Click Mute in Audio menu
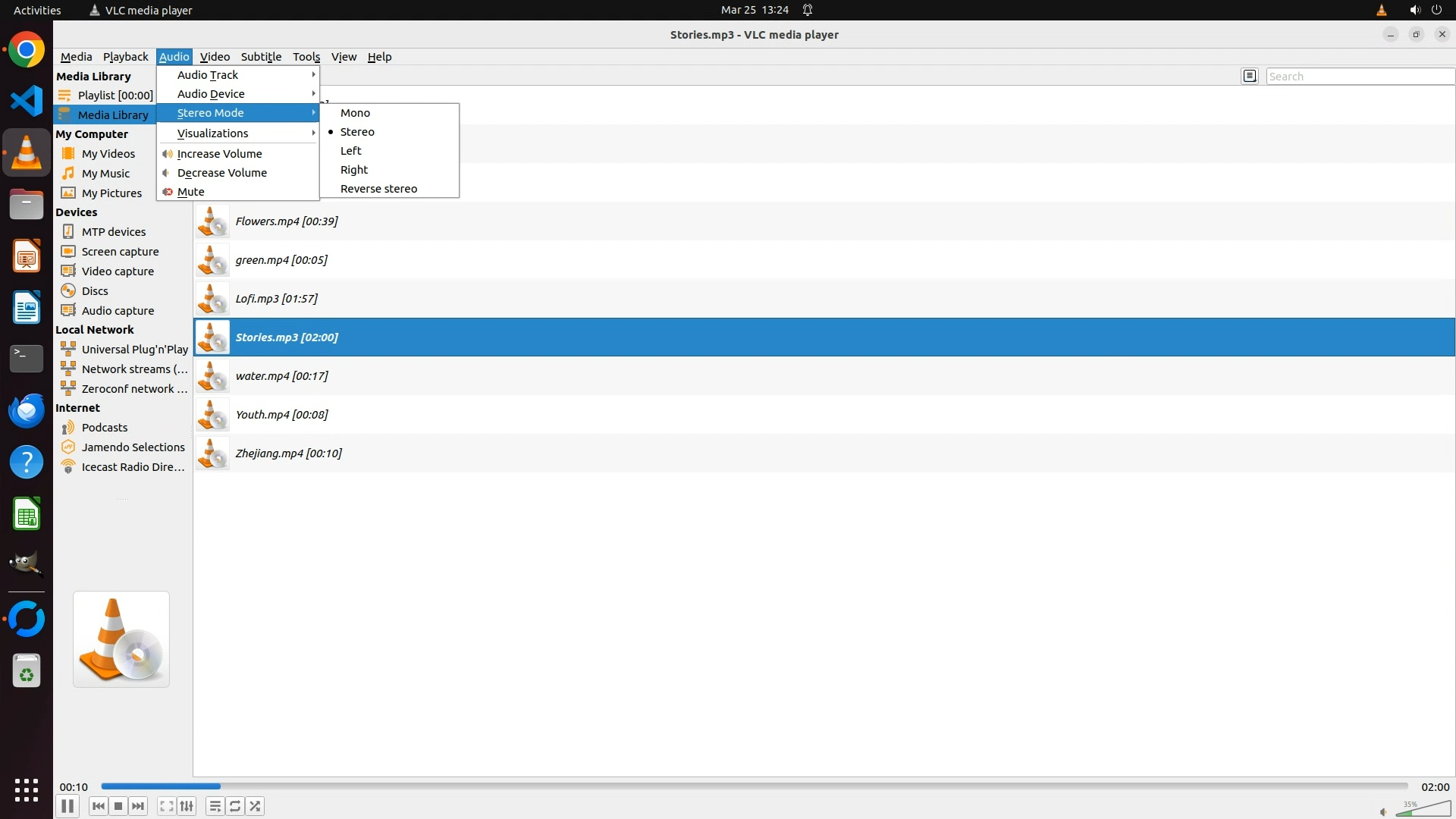1456x819 pixels. coord(191,192)
